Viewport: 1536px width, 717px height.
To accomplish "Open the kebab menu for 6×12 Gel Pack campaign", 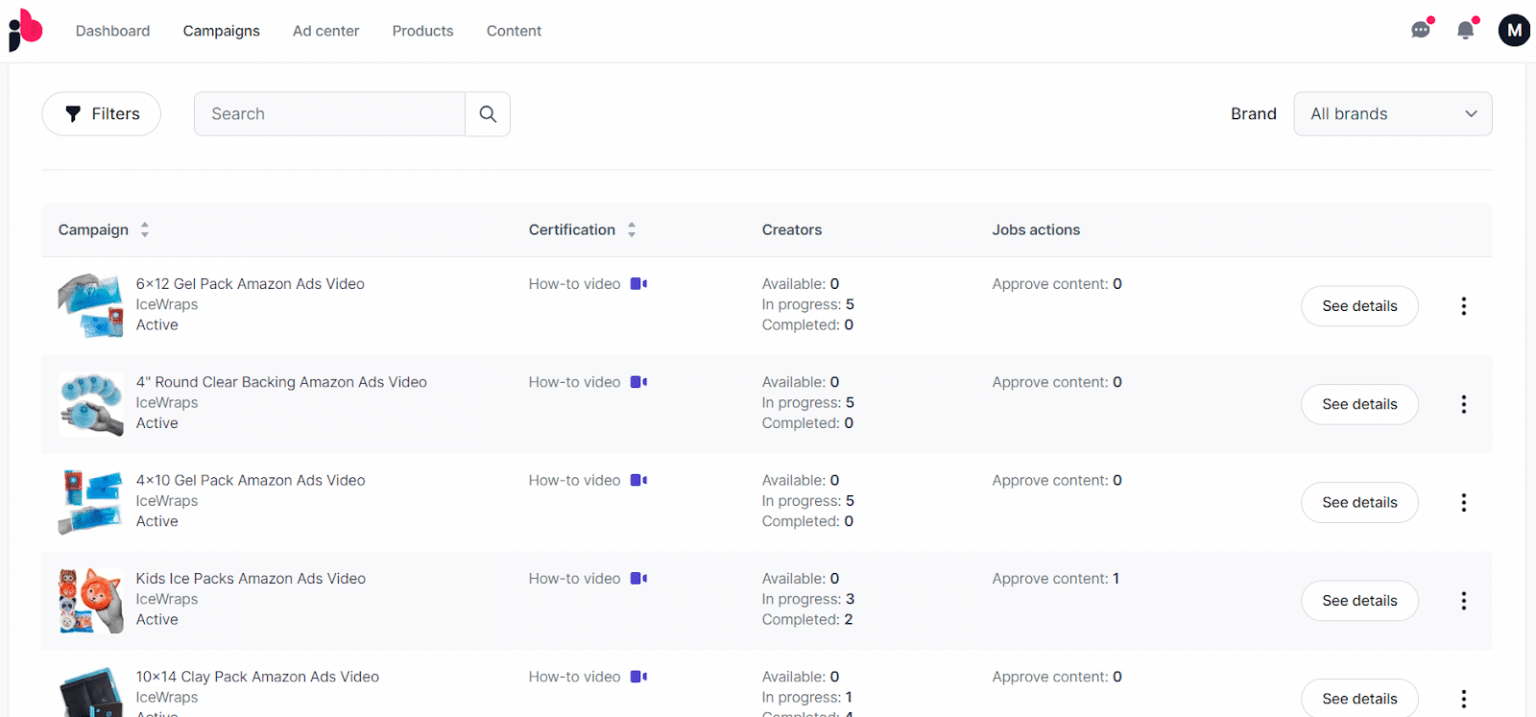I will coord(1463,306).
